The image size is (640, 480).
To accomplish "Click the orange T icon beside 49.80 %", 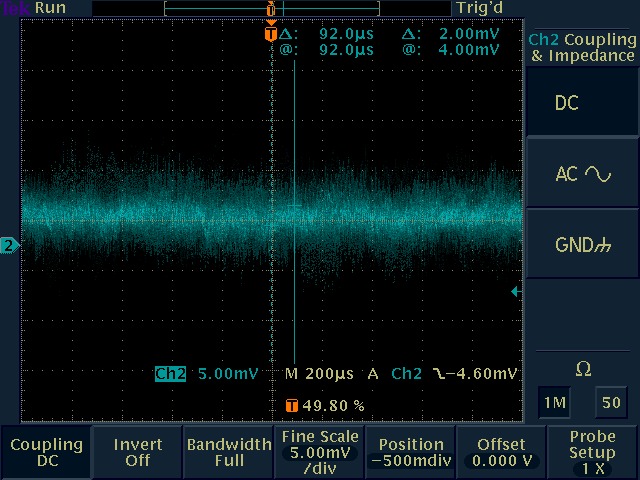I will click(x=292, y=405).
